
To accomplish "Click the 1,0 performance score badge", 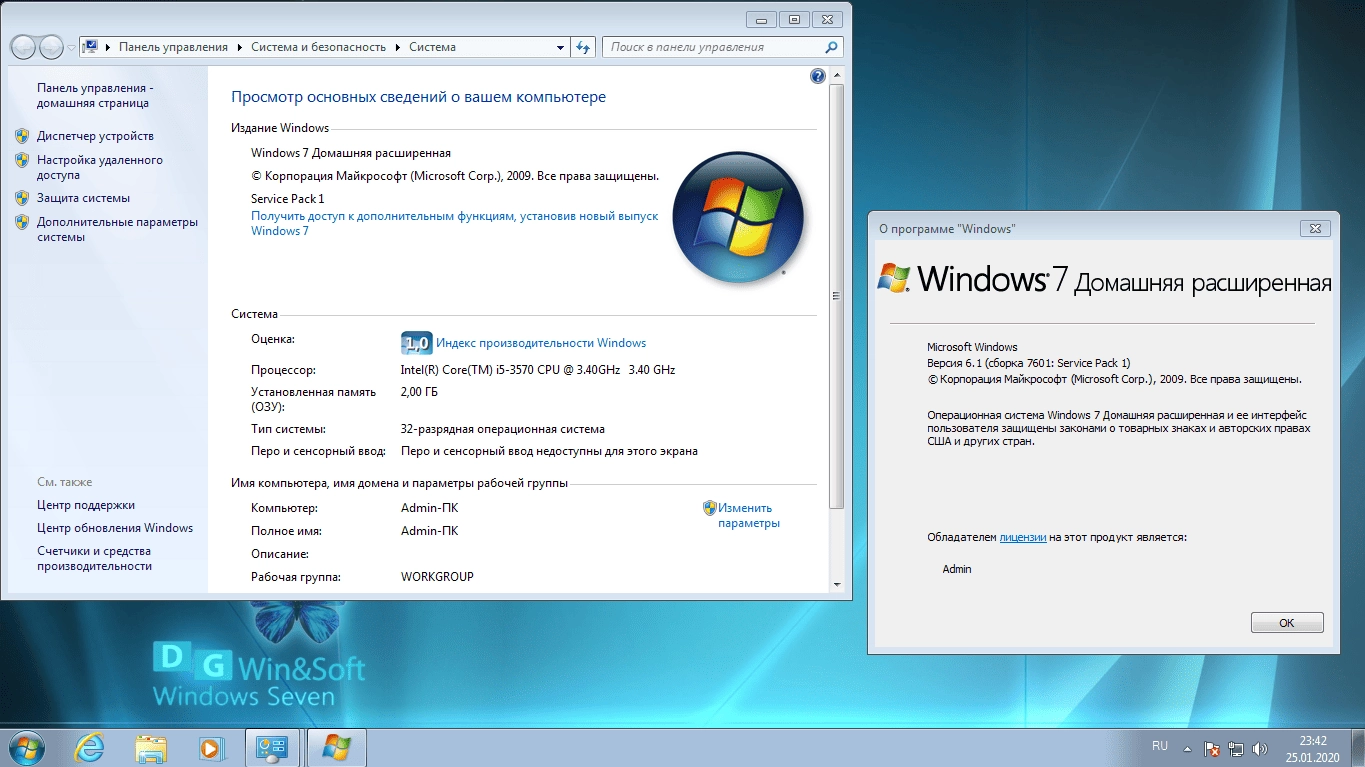I will tap(416, 343).
